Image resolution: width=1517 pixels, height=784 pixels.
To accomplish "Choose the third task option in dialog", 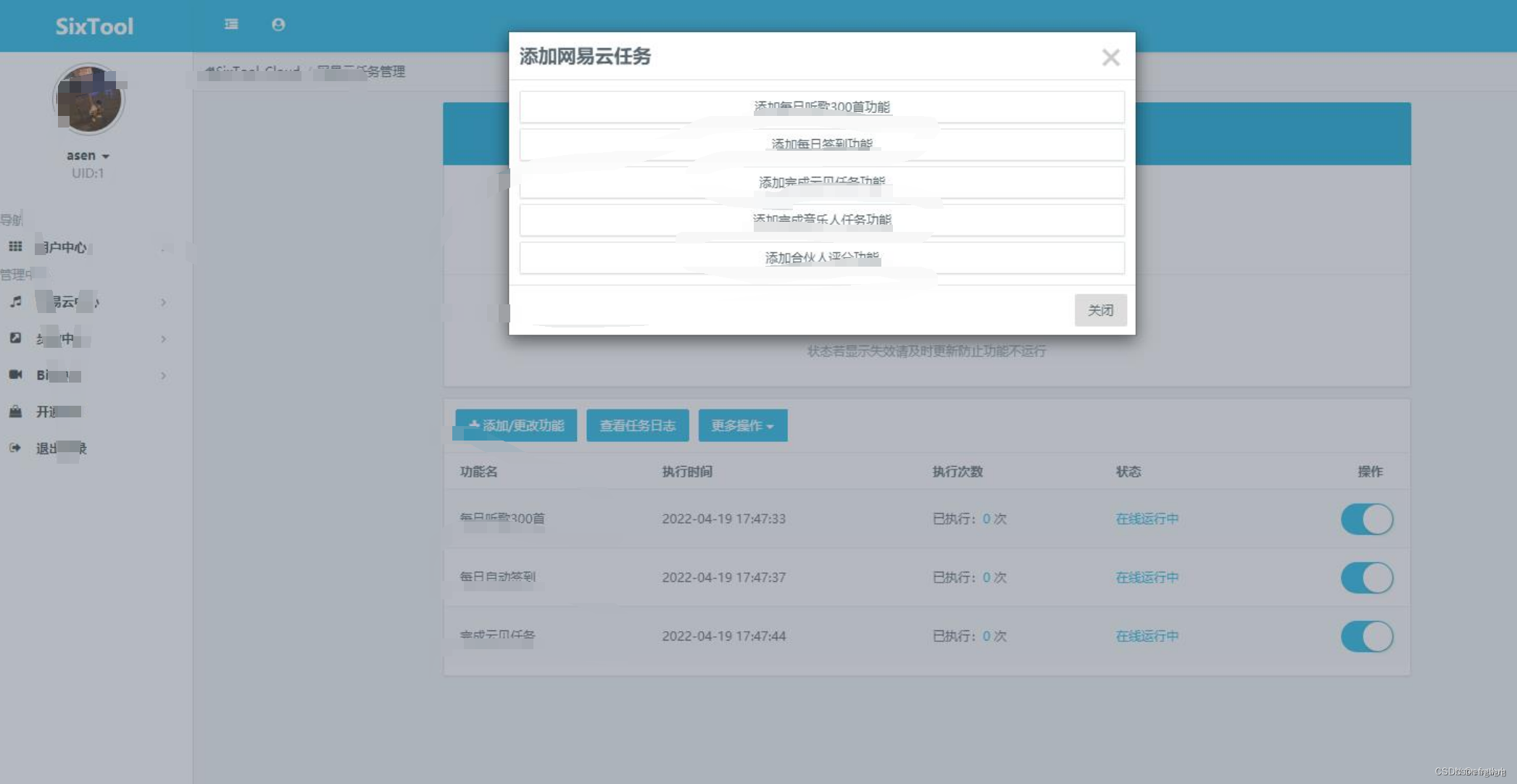I will point(822,182).
